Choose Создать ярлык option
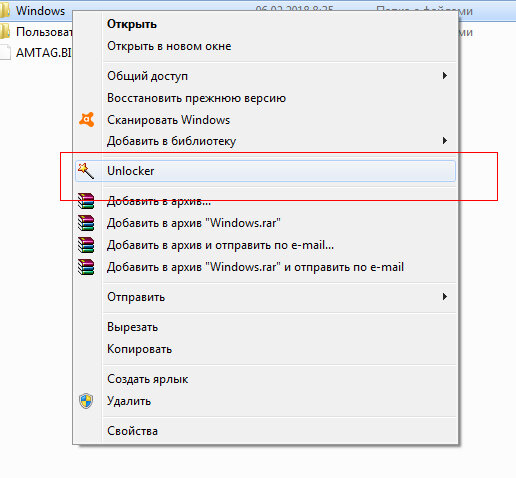Image resolution: width=516 pixels, height=478 pixels. click(x=147, y=379)
